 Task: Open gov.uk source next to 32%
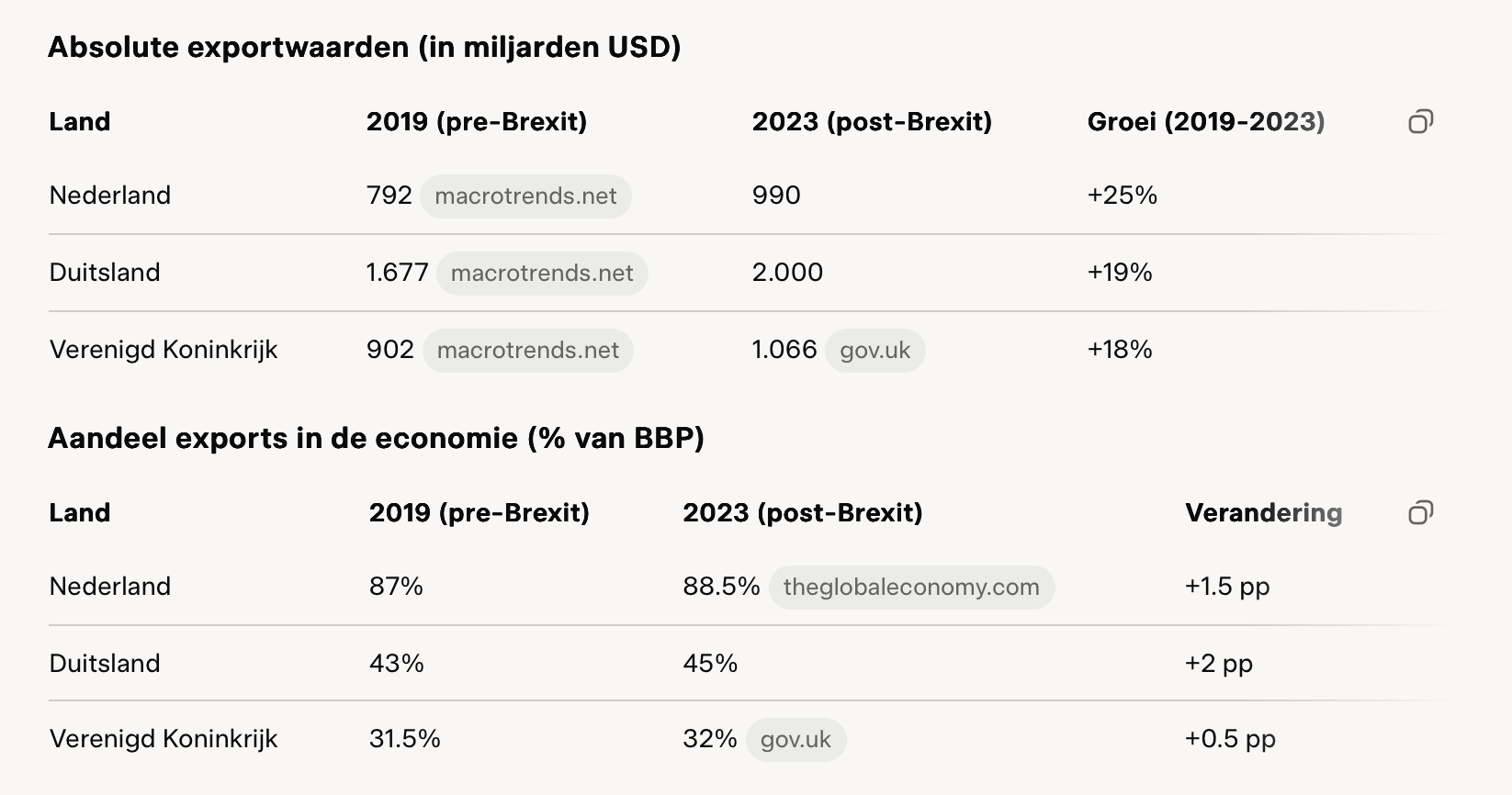click(795, 740)
